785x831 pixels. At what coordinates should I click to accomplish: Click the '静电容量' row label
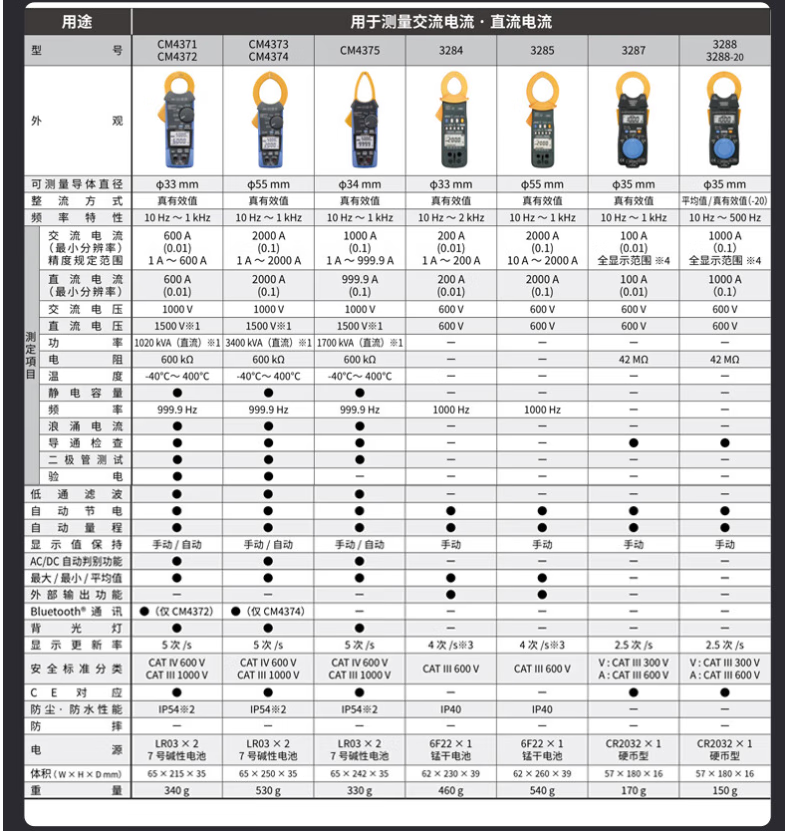point(85,393)
